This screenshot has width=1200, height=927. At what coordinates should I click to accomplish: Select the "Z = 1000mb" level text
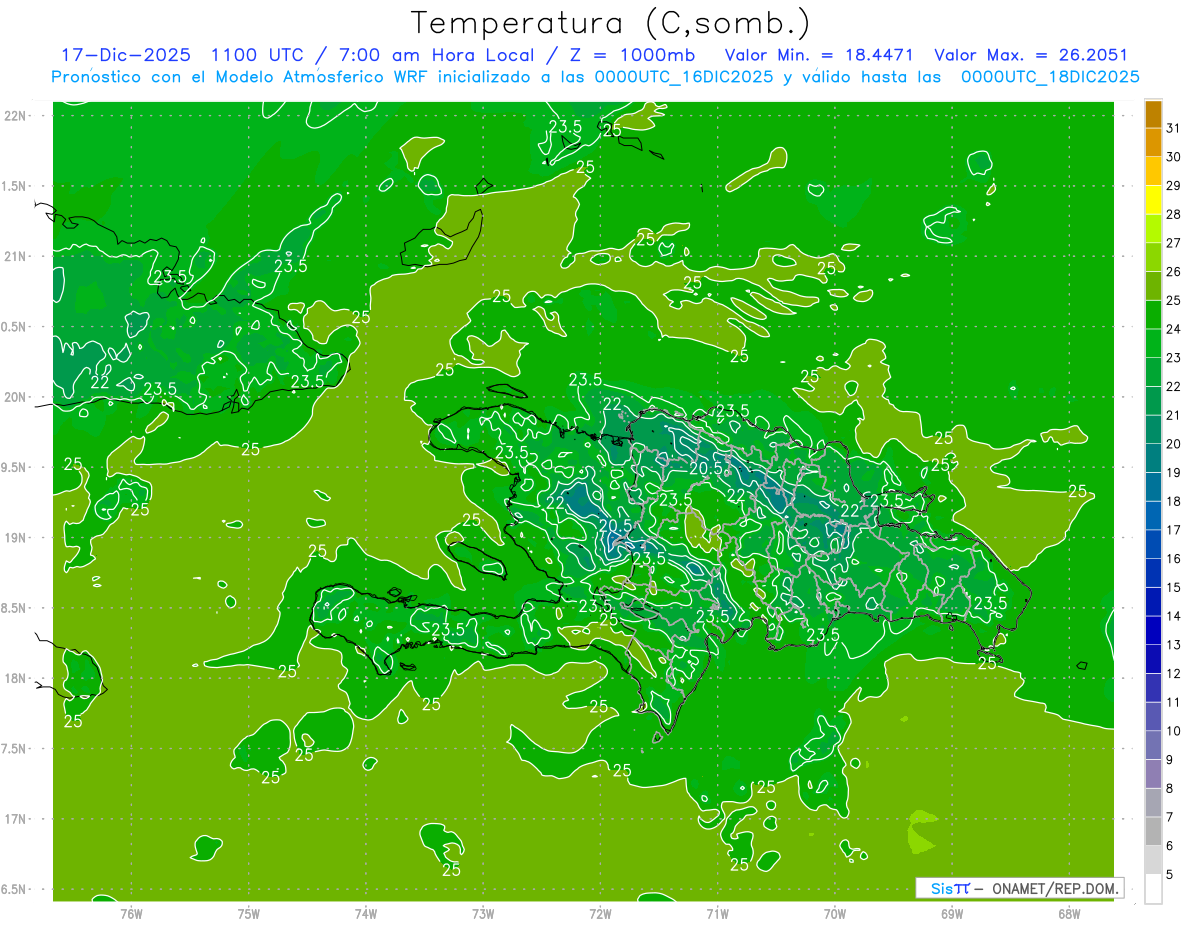tap(631, 55)
